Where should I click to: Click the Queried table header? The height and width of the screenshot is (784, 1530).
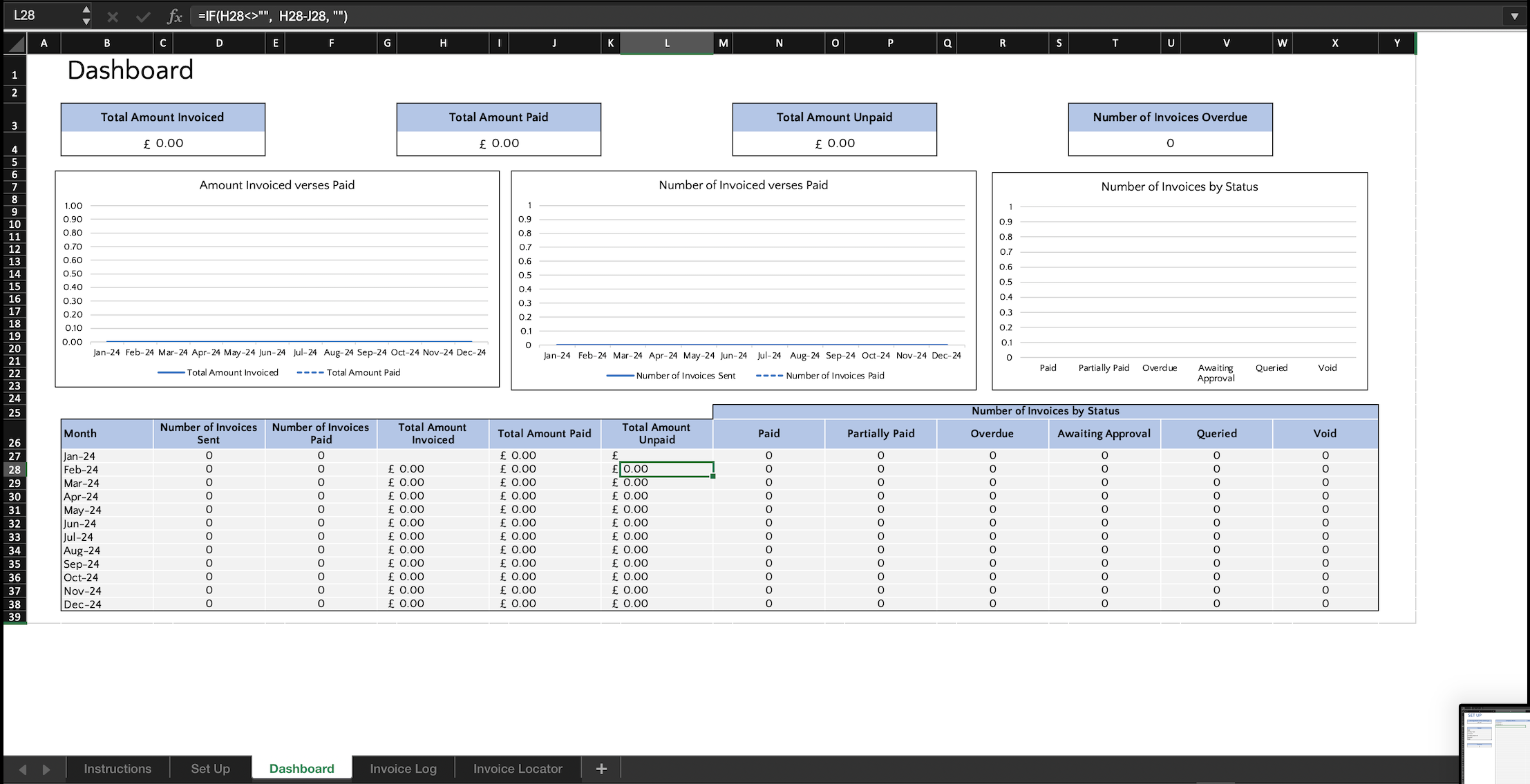(1216, 434)
